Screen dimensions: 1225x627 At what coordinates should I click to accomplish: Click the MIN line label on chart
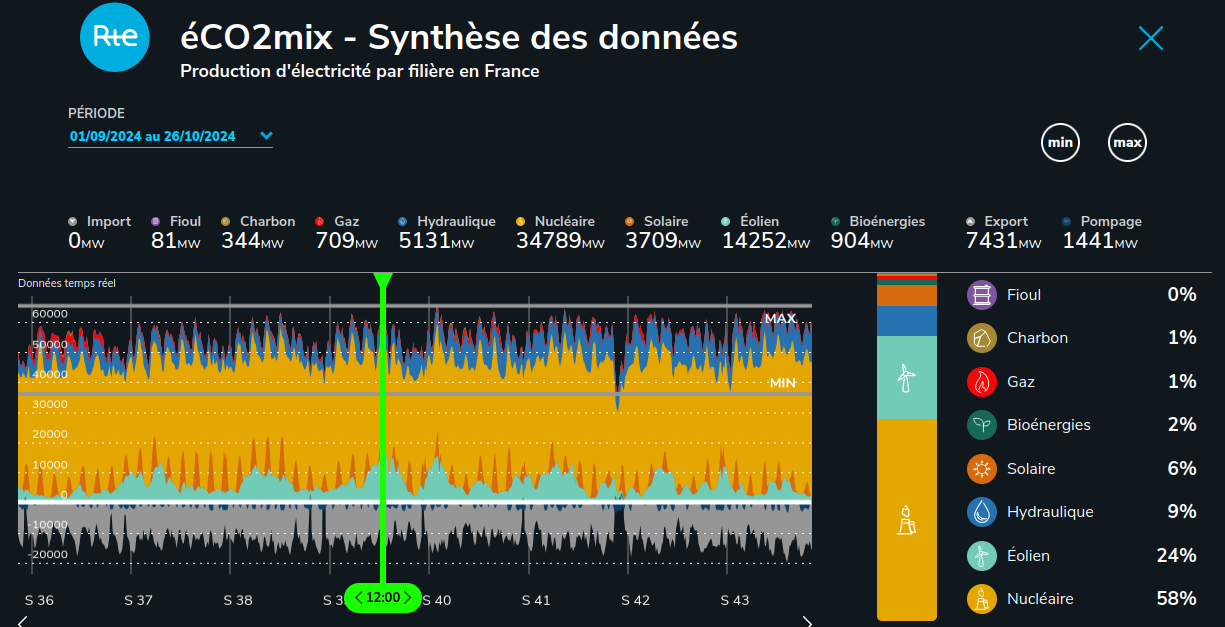[783, 383]
